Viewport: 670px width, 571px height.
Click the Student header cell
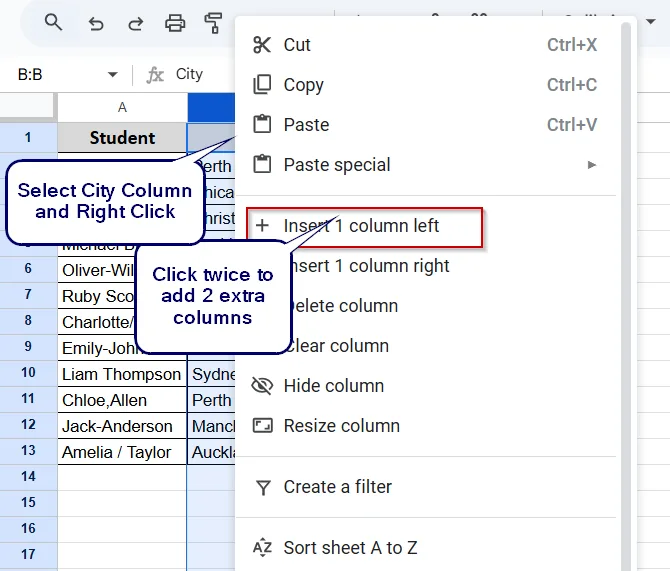pyautogui.click(x=122, y=138)
